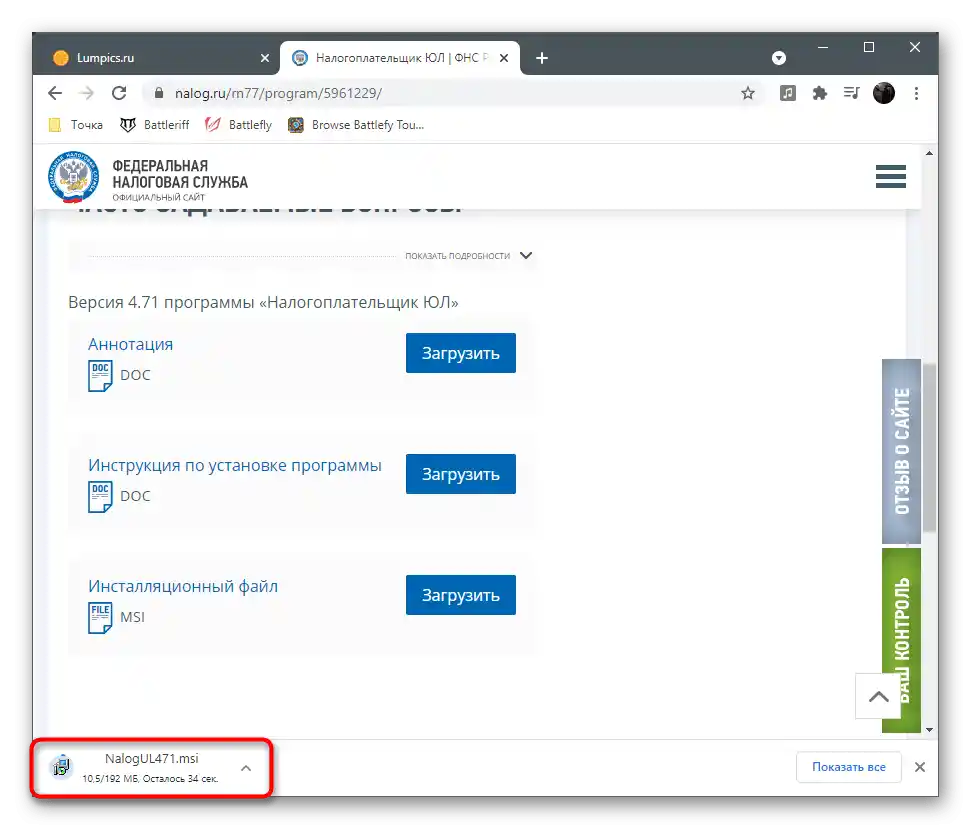Bookmark this page with the star icon

click(748, 93)
